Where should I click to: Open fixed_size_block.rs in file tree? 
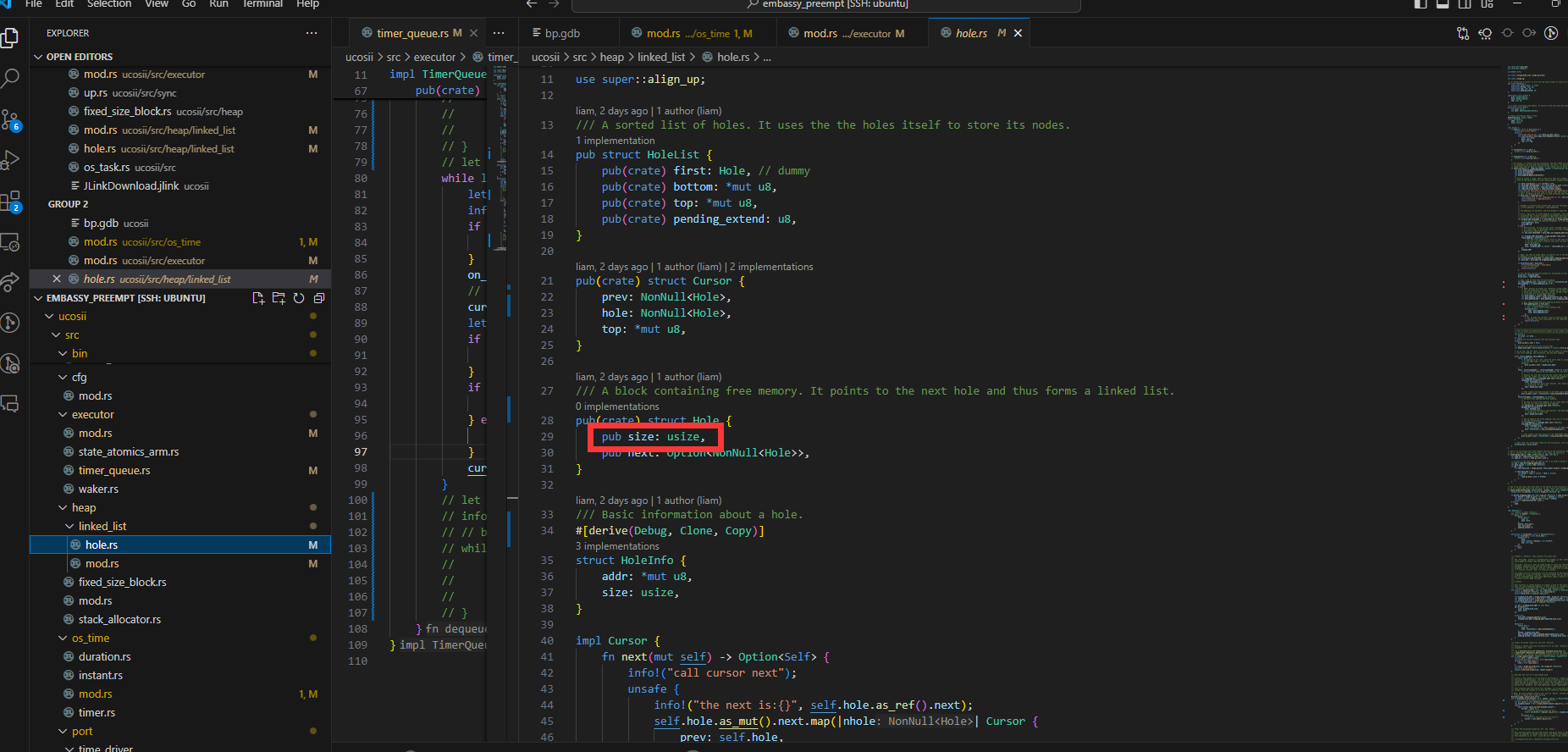(180, 583)
